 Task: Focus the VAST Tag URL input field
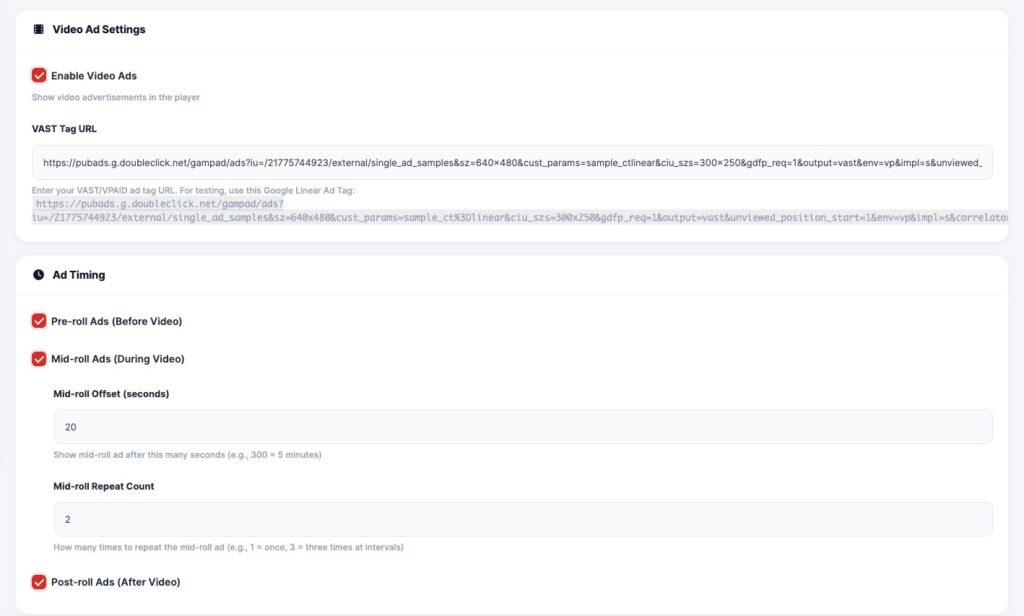pos(512,162)
